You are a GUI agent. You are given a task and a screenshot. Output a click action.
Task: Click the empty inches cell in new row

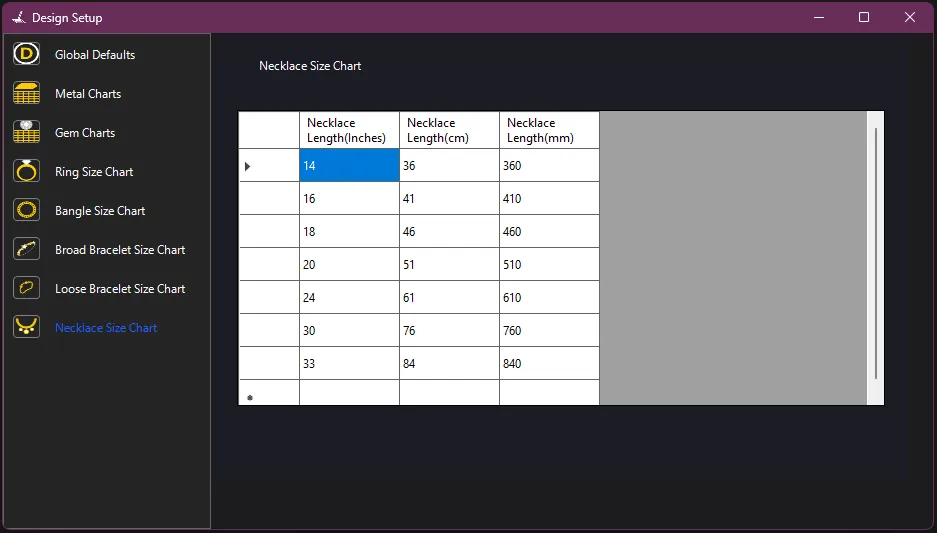tap(349, 393)
